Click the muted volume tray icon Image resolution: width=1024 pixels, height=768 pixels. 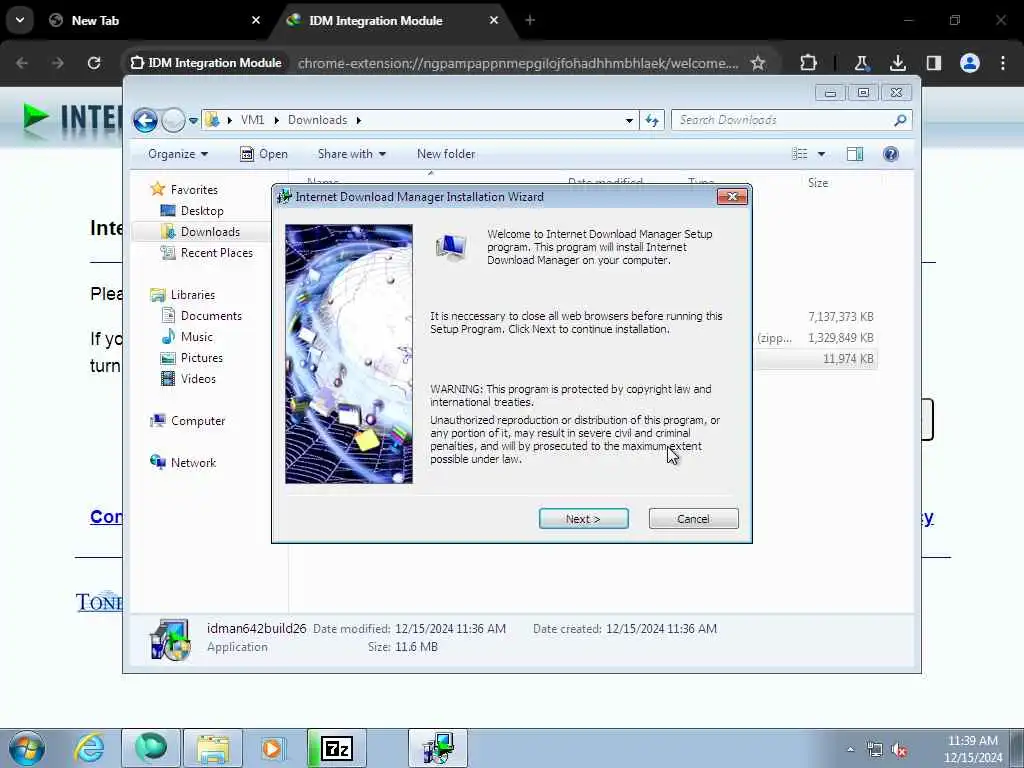point(900,750)
